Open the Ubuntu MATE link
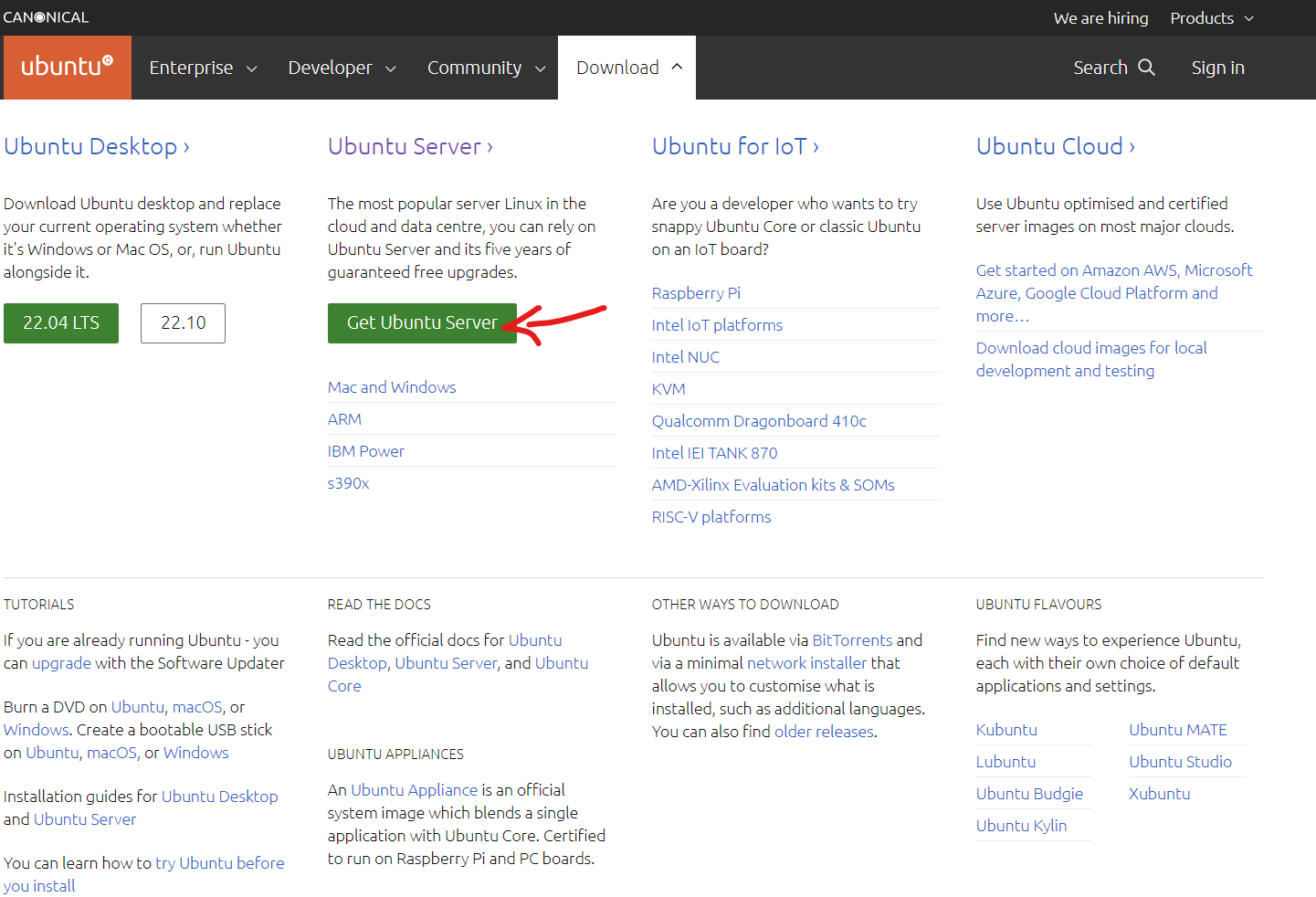This screenshot has width=1316, height=897. pyautogui.click(x=1177, y=730)
